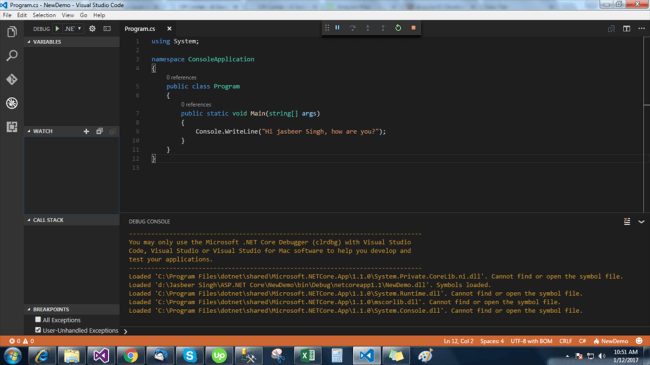Restart debugging with the green arrow
This screenshot has height=365, width=650.
pos(398,28)
